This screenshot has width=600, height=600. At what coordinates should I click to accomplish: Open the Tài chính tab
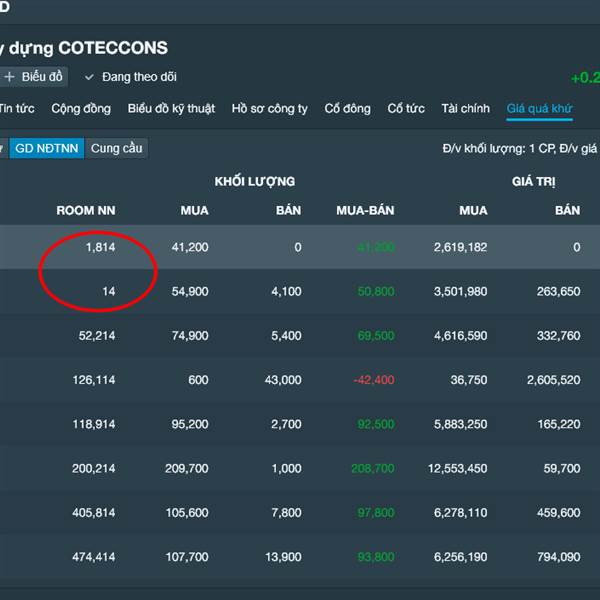[x=466, y=109]
